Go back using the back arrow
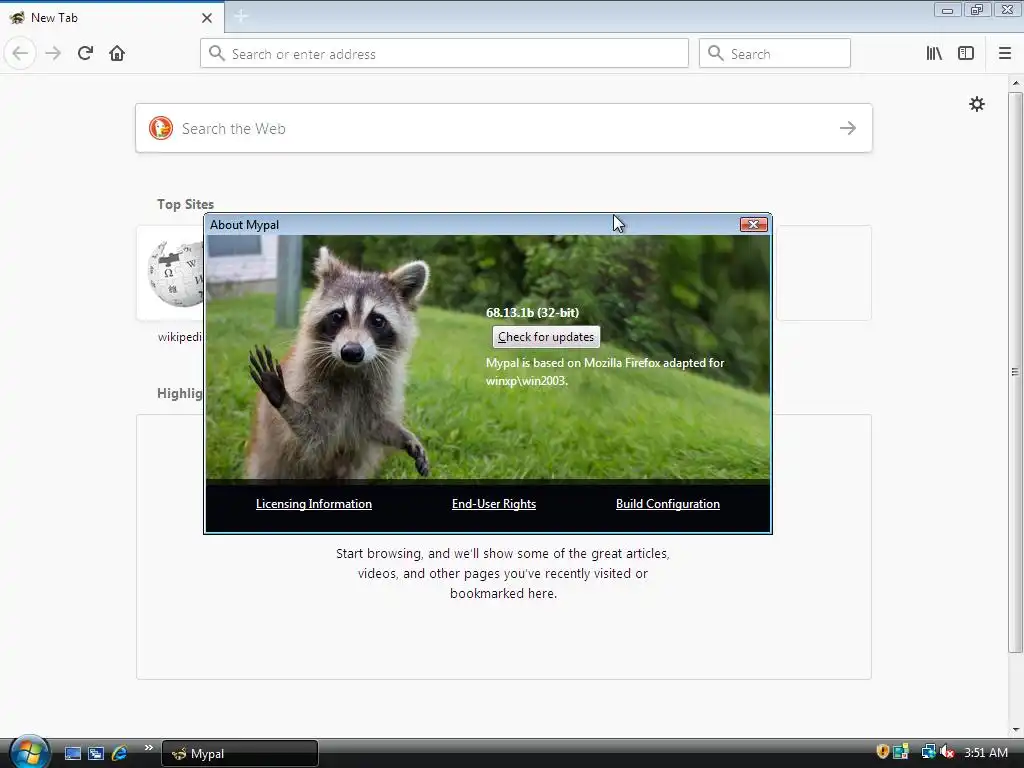Screen dimensions: 1024x768 [20, 53]
